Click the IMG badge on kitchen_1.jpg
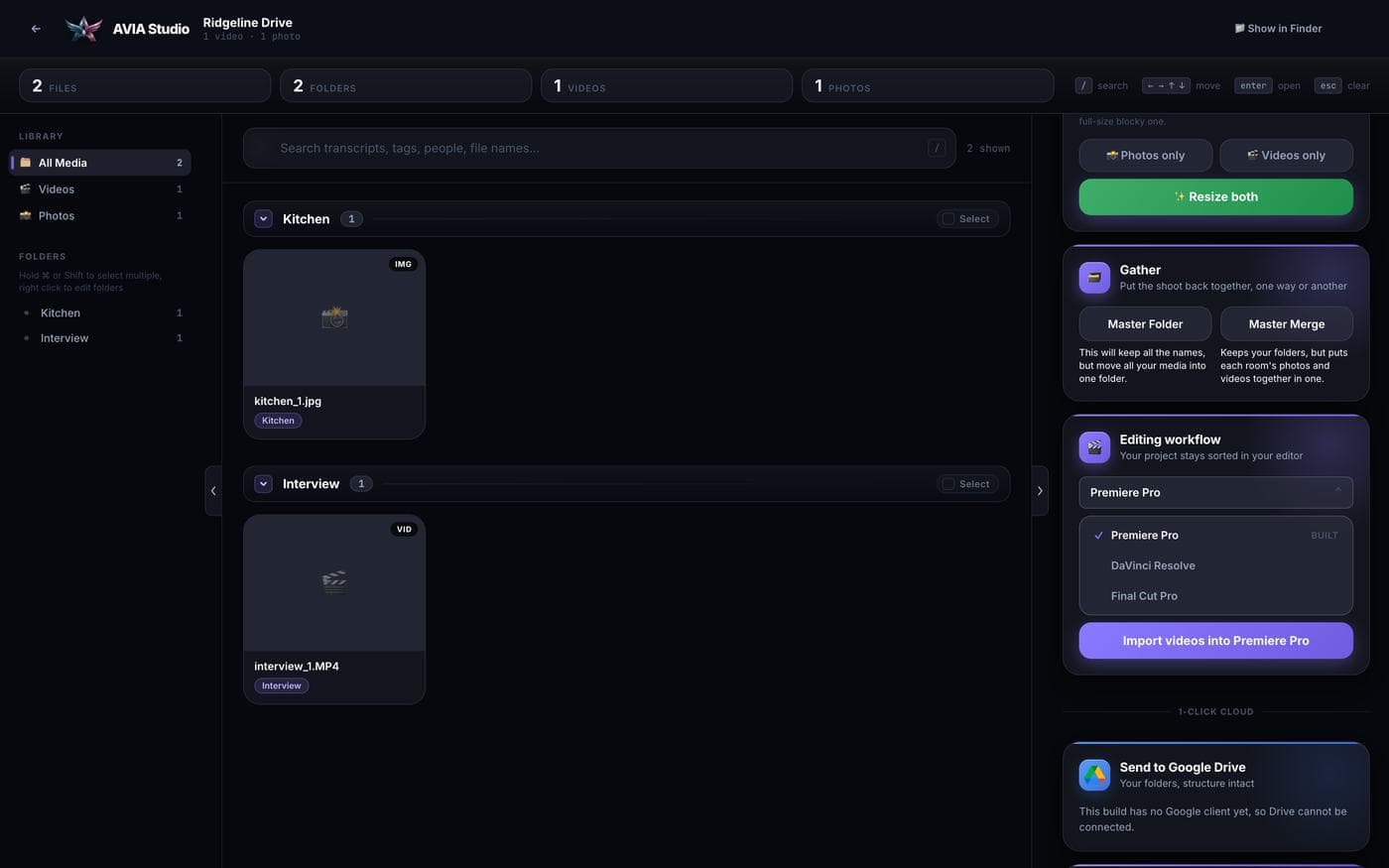1389x868 pixels. (403, 264)
